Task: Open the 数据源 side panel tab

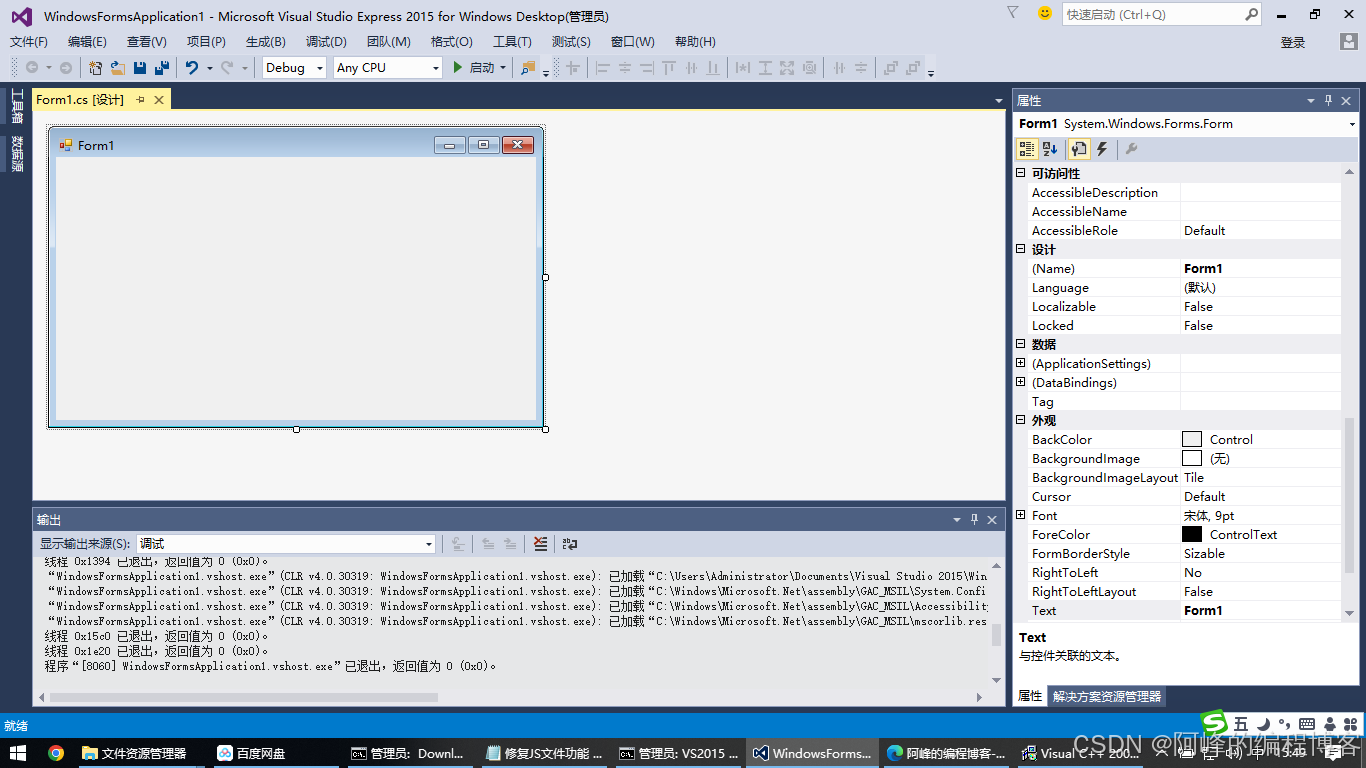Action: [17, 153]
